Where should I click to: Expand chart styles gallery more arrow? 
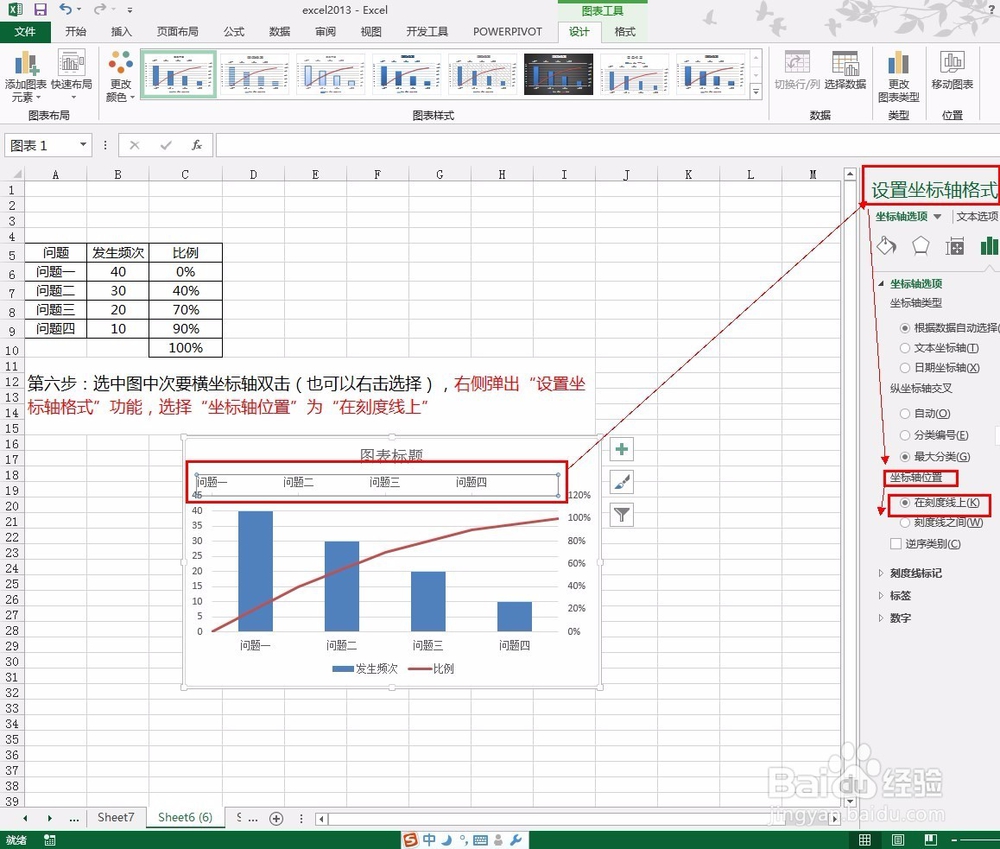[x=756, y=92]
